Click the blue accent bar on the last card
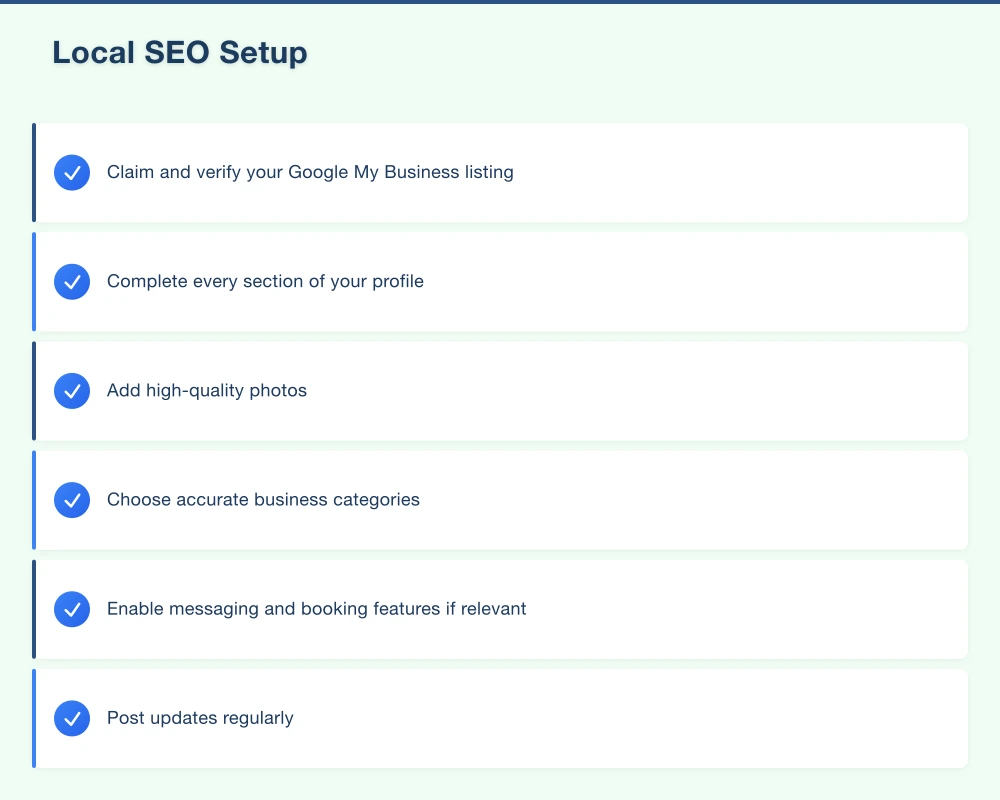 [35, 718]
